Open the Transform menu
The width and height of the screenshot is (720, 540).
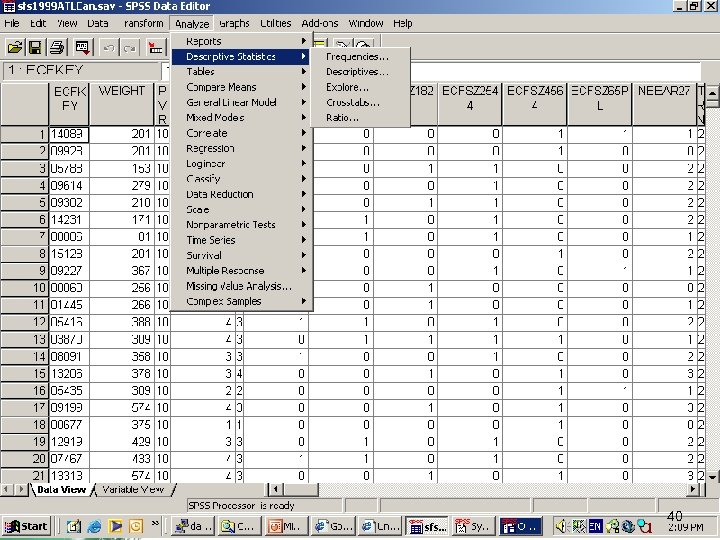tap(143, 23)
